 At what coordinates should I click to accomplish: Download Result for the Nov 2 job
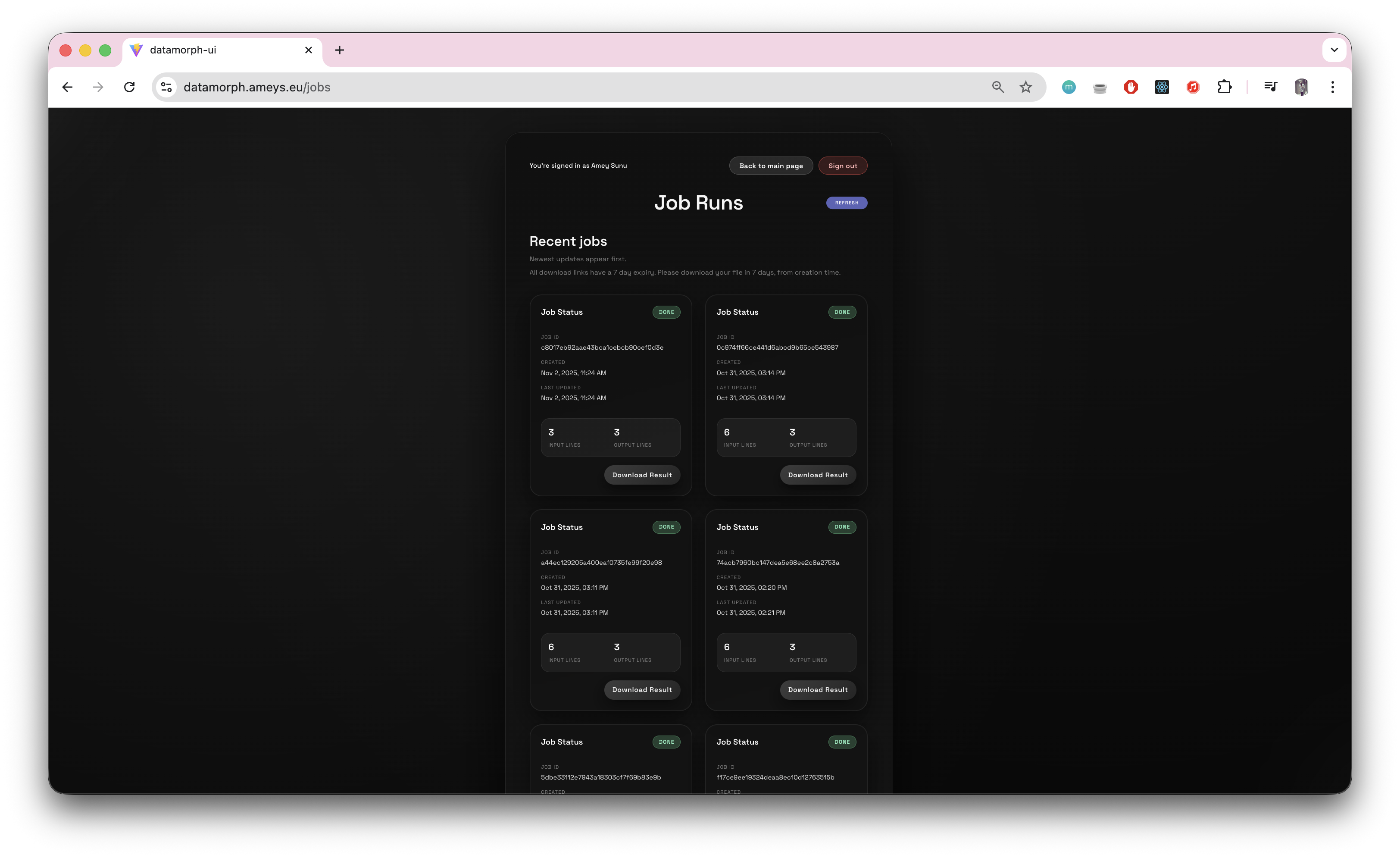click(641, 475)
